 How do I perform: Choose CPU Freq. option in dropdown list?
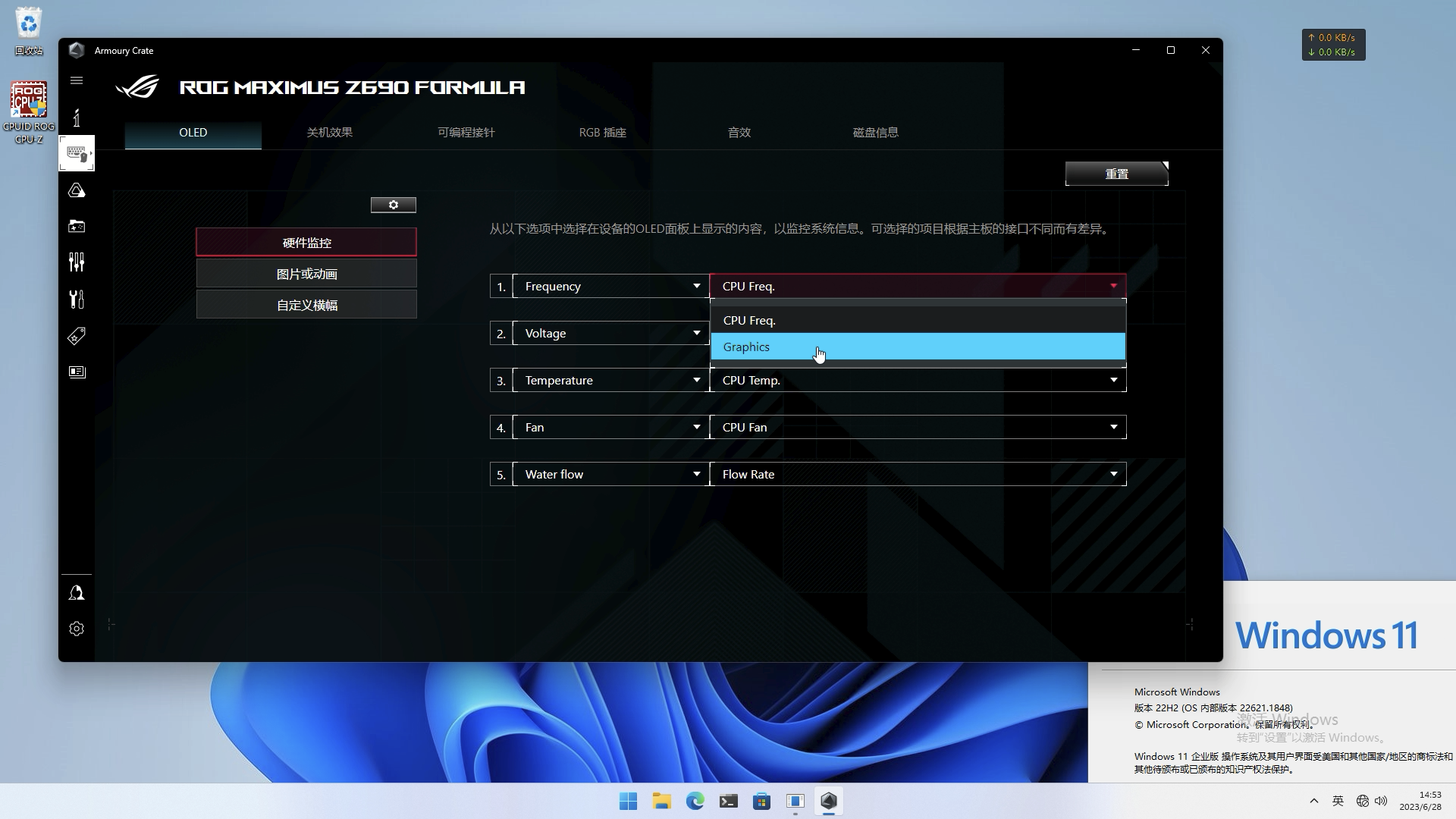click(x=918, y=320)
